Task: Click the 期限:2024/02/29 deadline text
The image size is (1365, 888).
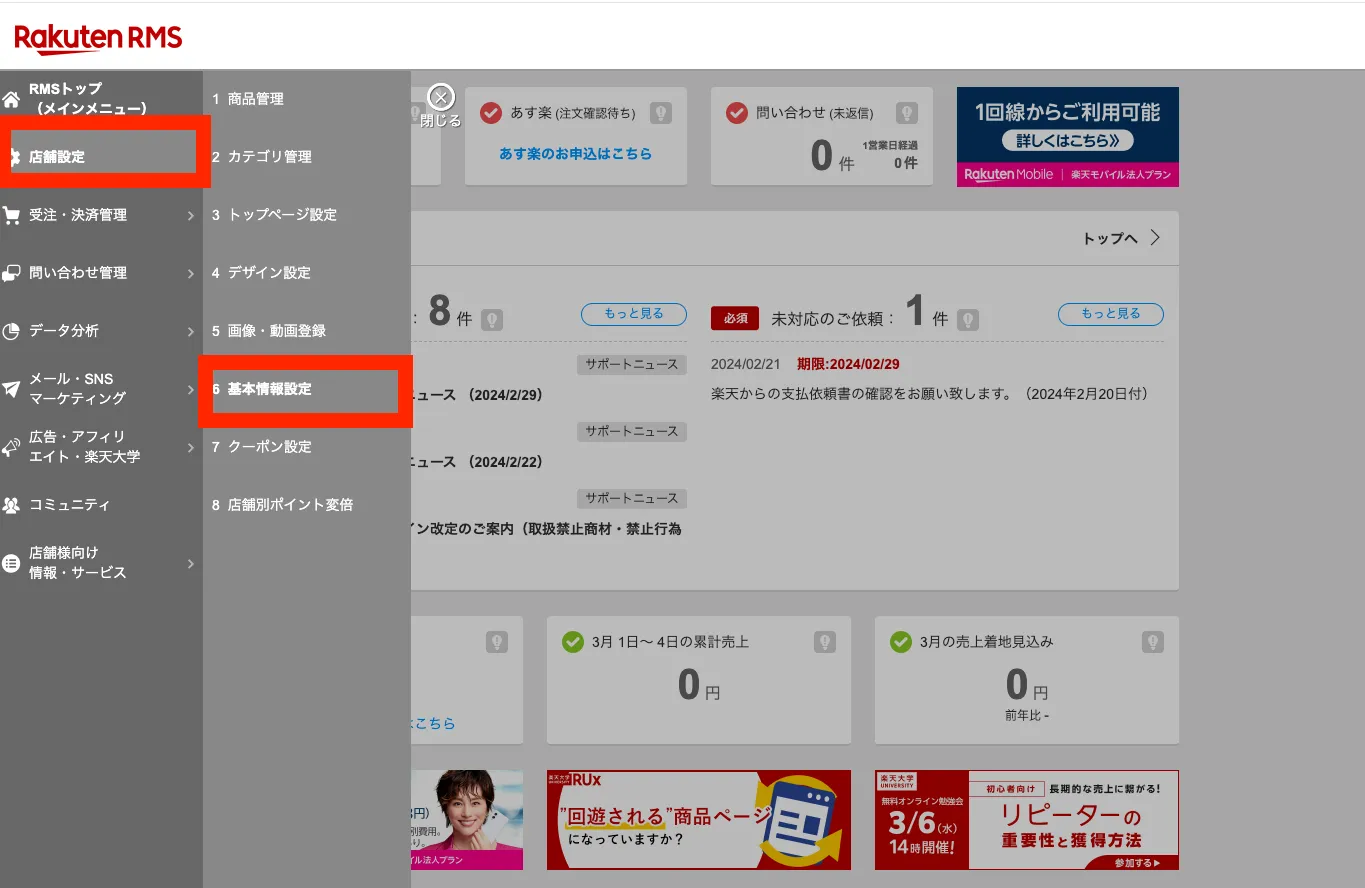Action: tap(848, 364)
